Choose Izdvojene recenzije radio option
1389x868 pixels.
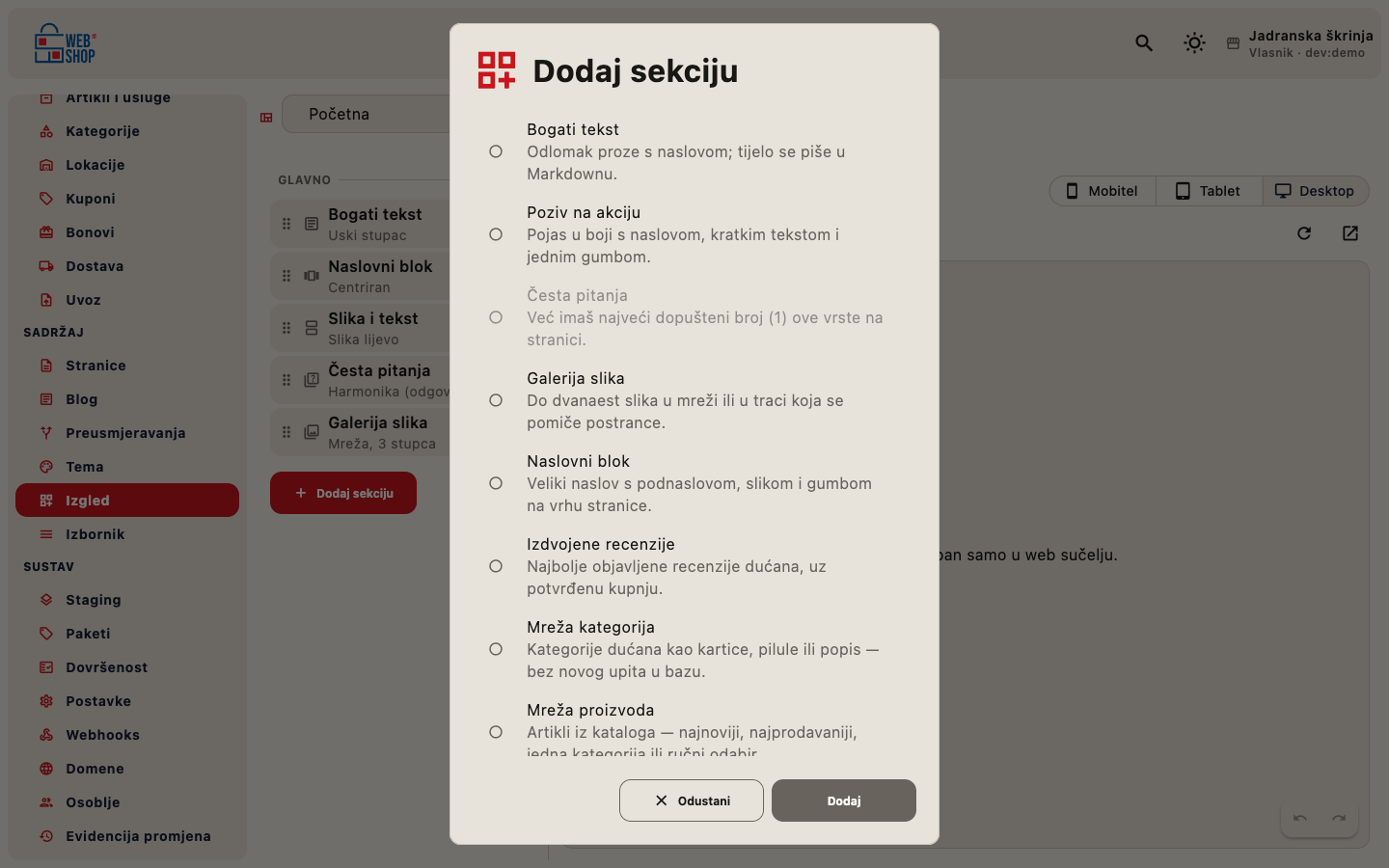pyautogui.click(x=496, y=566)
